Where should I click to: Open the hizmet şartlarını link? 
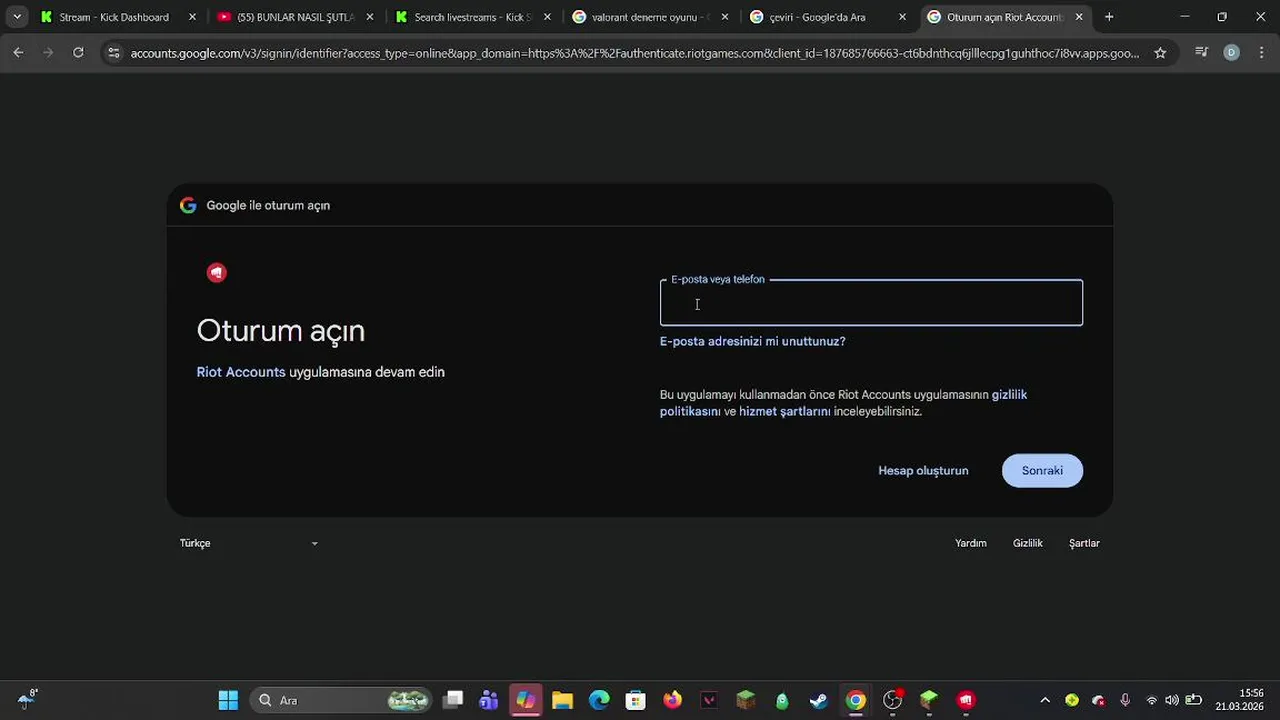click(784, 411)
